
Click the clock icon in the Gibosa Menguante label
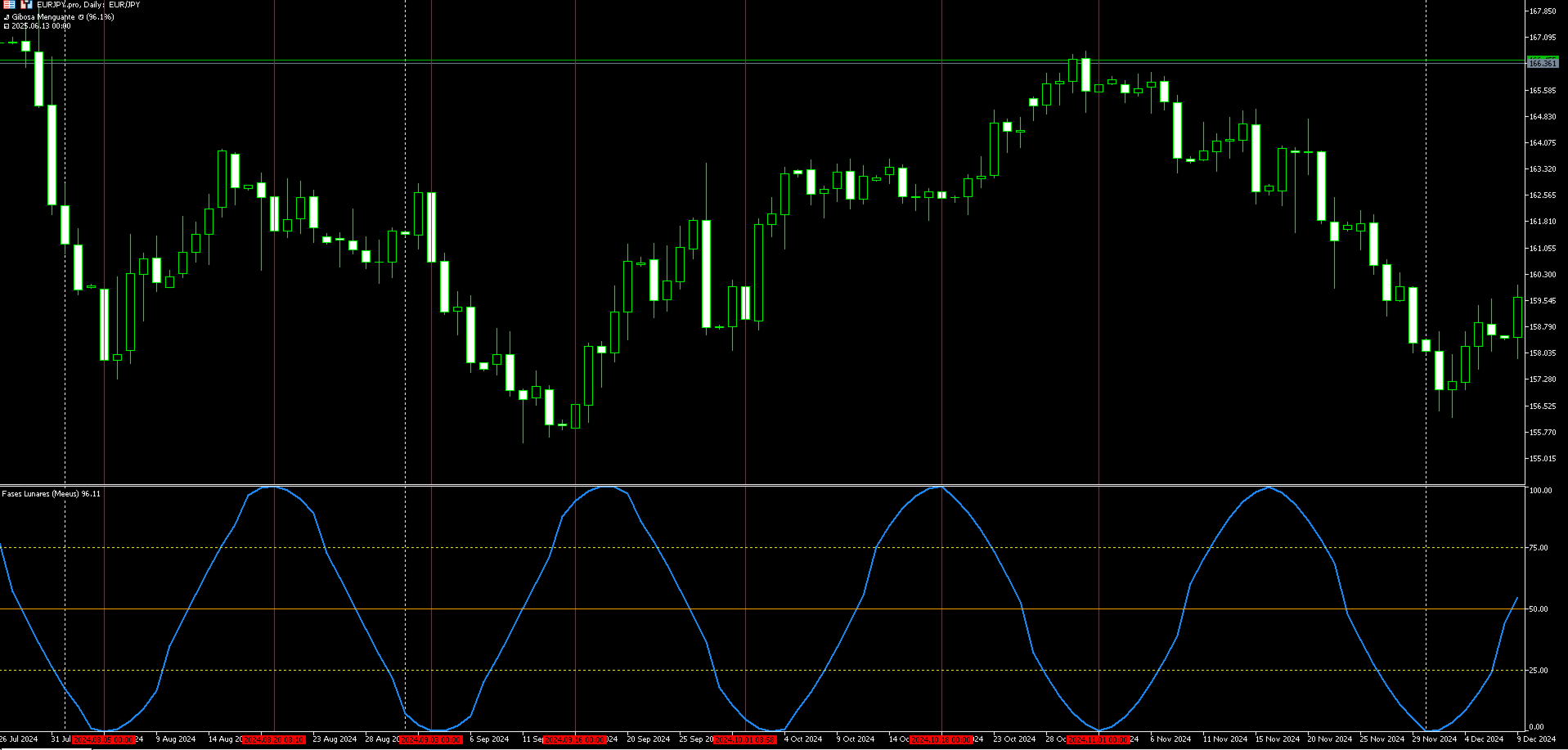pos(81,16)
